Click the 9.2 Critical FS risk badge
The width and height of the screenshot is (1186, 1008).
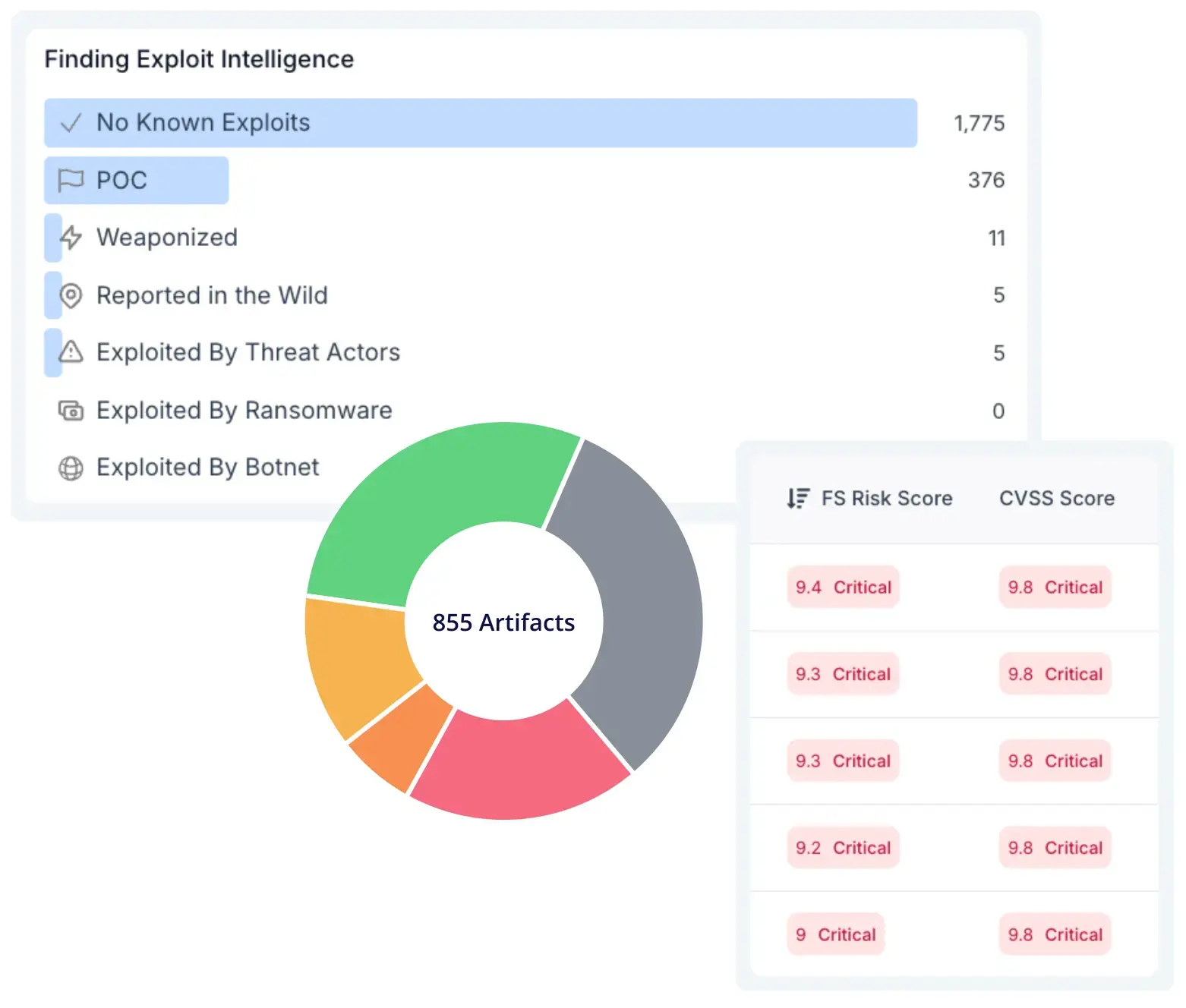843,848
